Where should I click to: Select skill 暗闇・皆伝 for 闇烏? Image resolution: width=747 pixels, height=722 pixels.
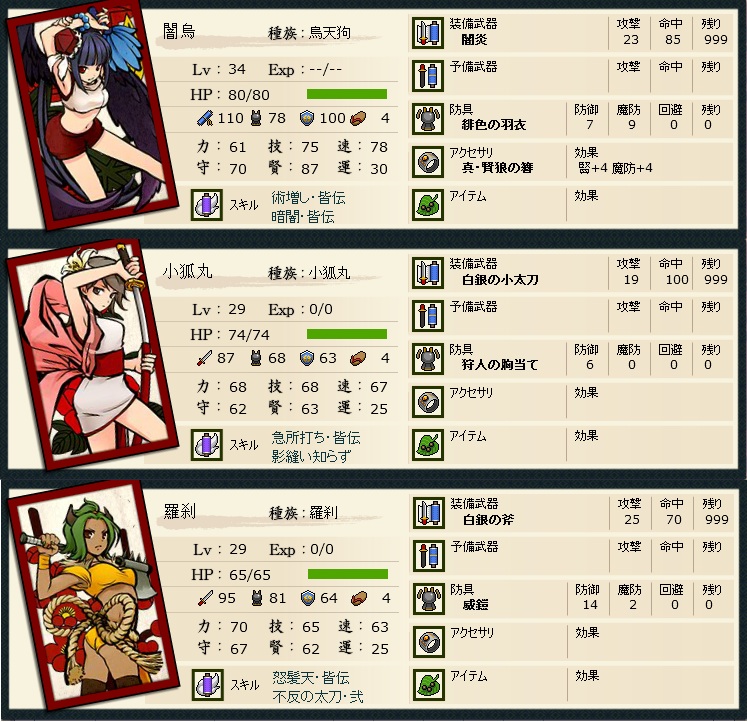coord(303,217)
